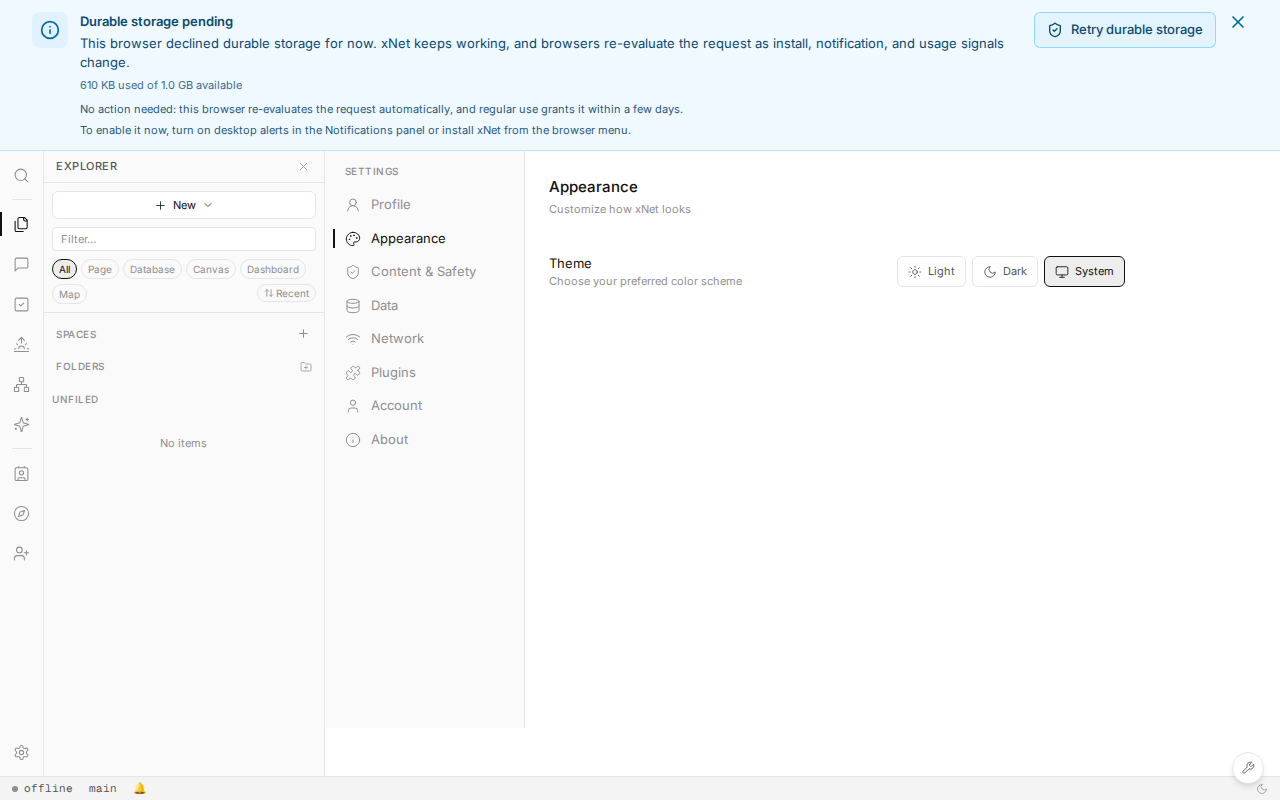Click the moon icon in status bar
Image resolution: width=1280 pixels, height=800 pixels.
tap(1261, 789)
